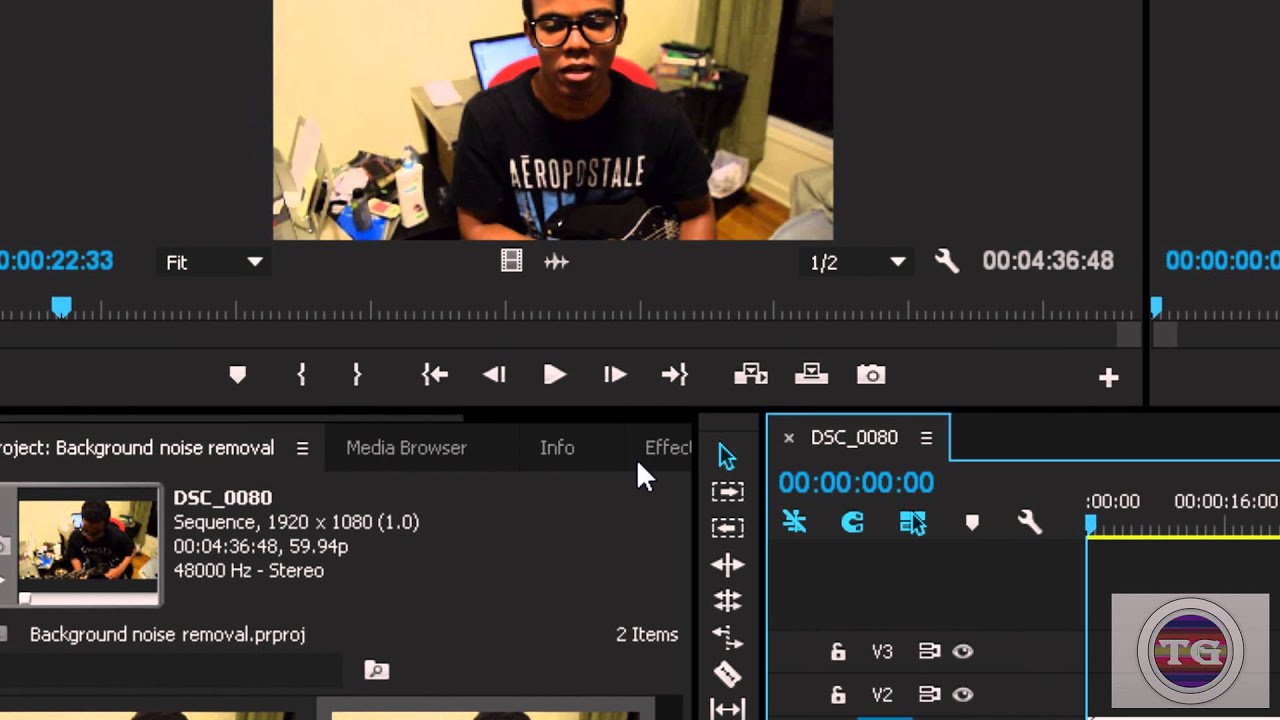Click the Insert edit button

tap(751, 375)
